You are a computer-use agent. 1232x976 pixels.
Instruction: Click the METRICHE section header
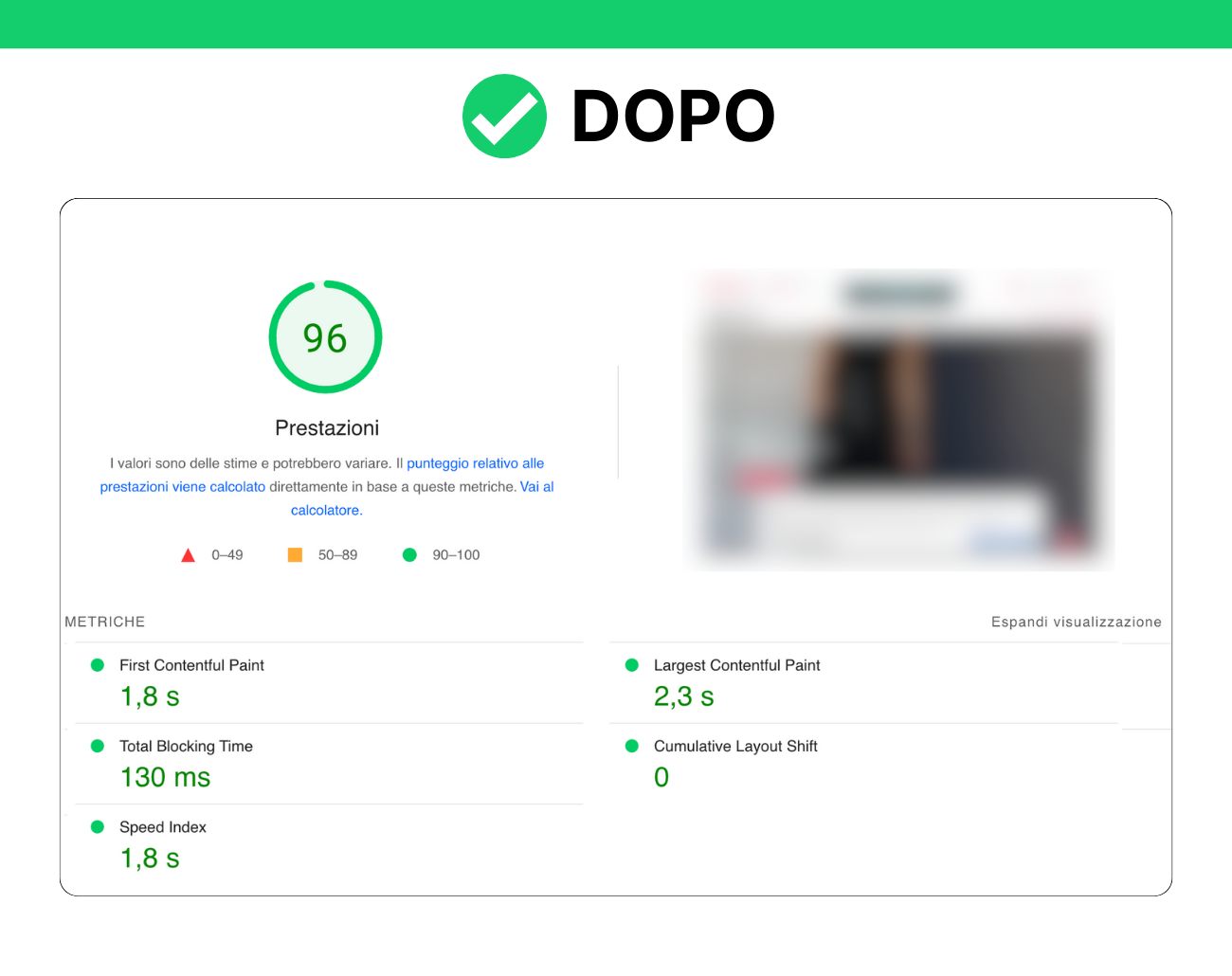tap(105, 622)
